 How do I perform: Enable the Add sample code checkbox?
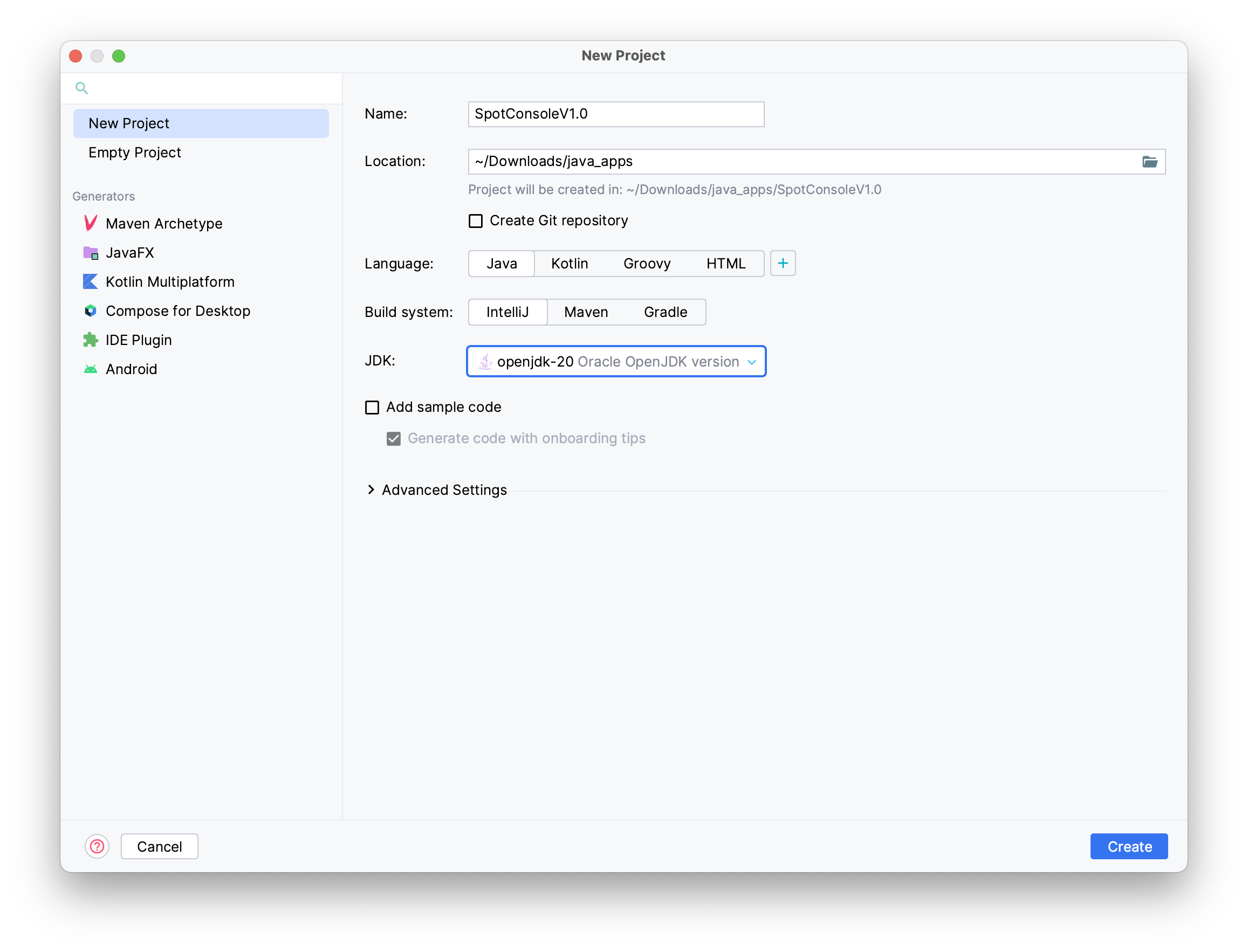[373, 406]
